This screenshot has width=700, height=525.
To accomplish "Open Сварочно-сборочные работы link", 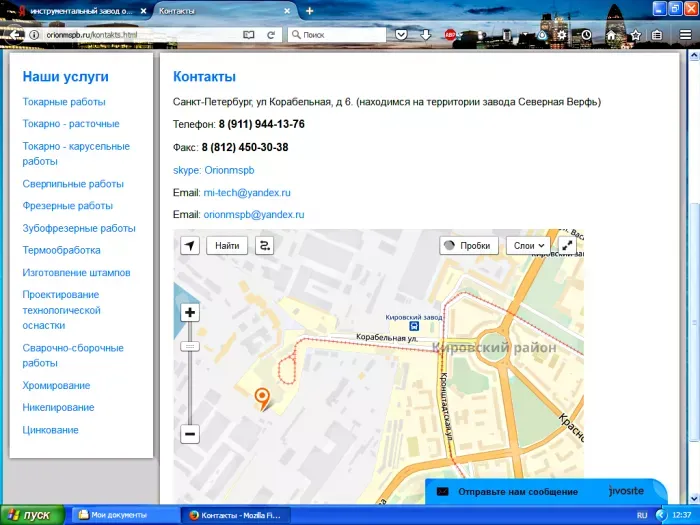I will point(73,355).
